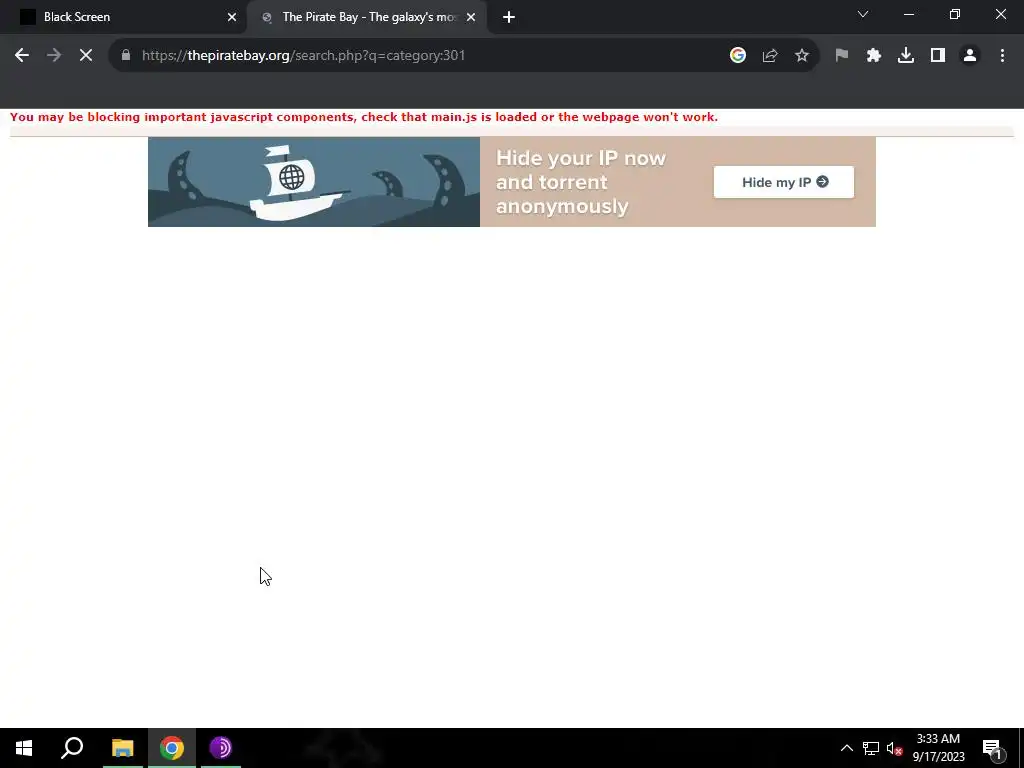Open Windows taskbar search
The image size is (1024, 768).
click(72, 748)
